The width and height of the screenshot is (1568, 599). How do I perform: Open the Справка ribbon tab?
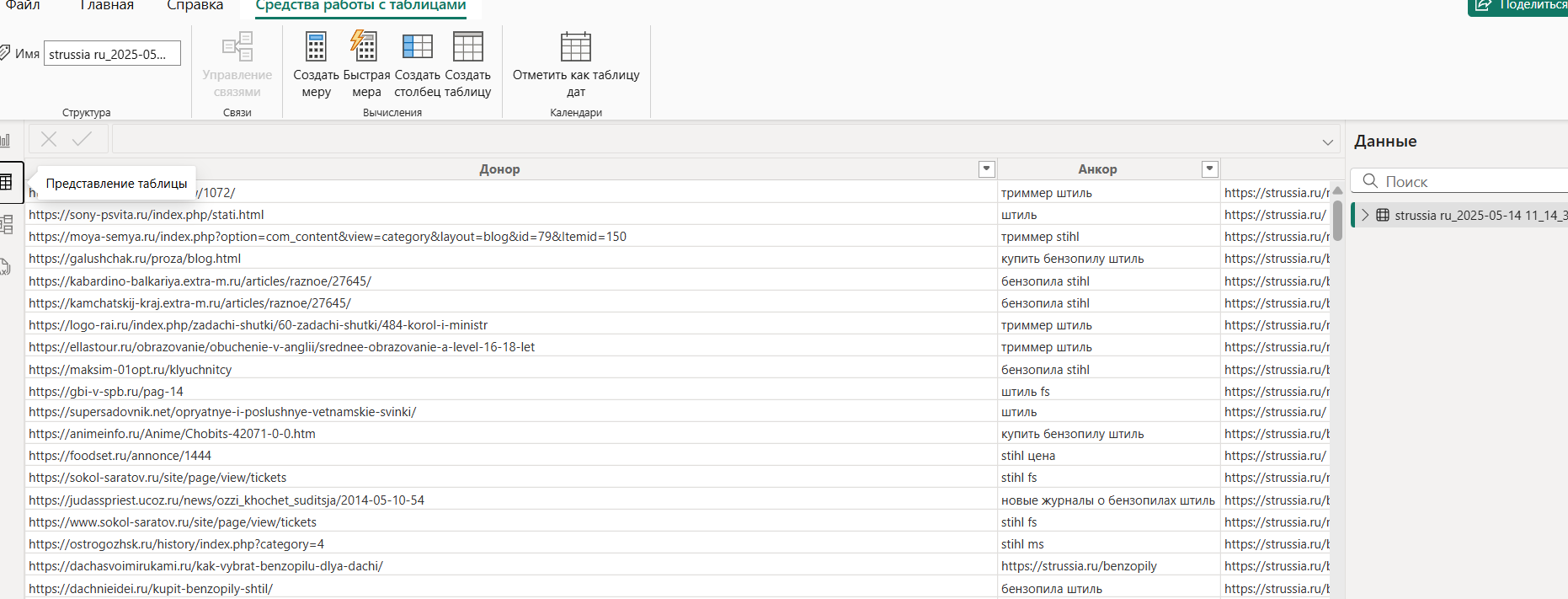195,6
